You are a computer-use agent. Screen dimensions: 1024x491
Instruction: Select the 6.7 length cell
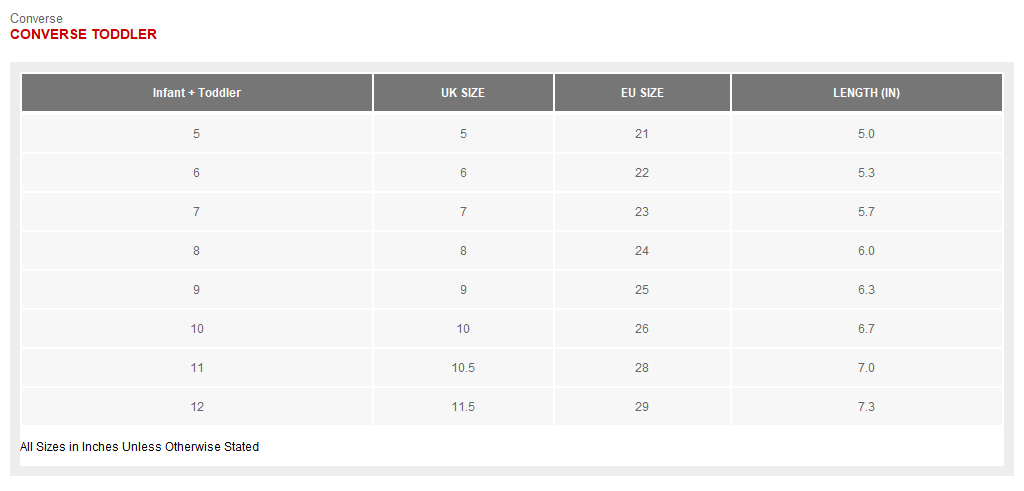pyautogui.click(x=866, y=329)
